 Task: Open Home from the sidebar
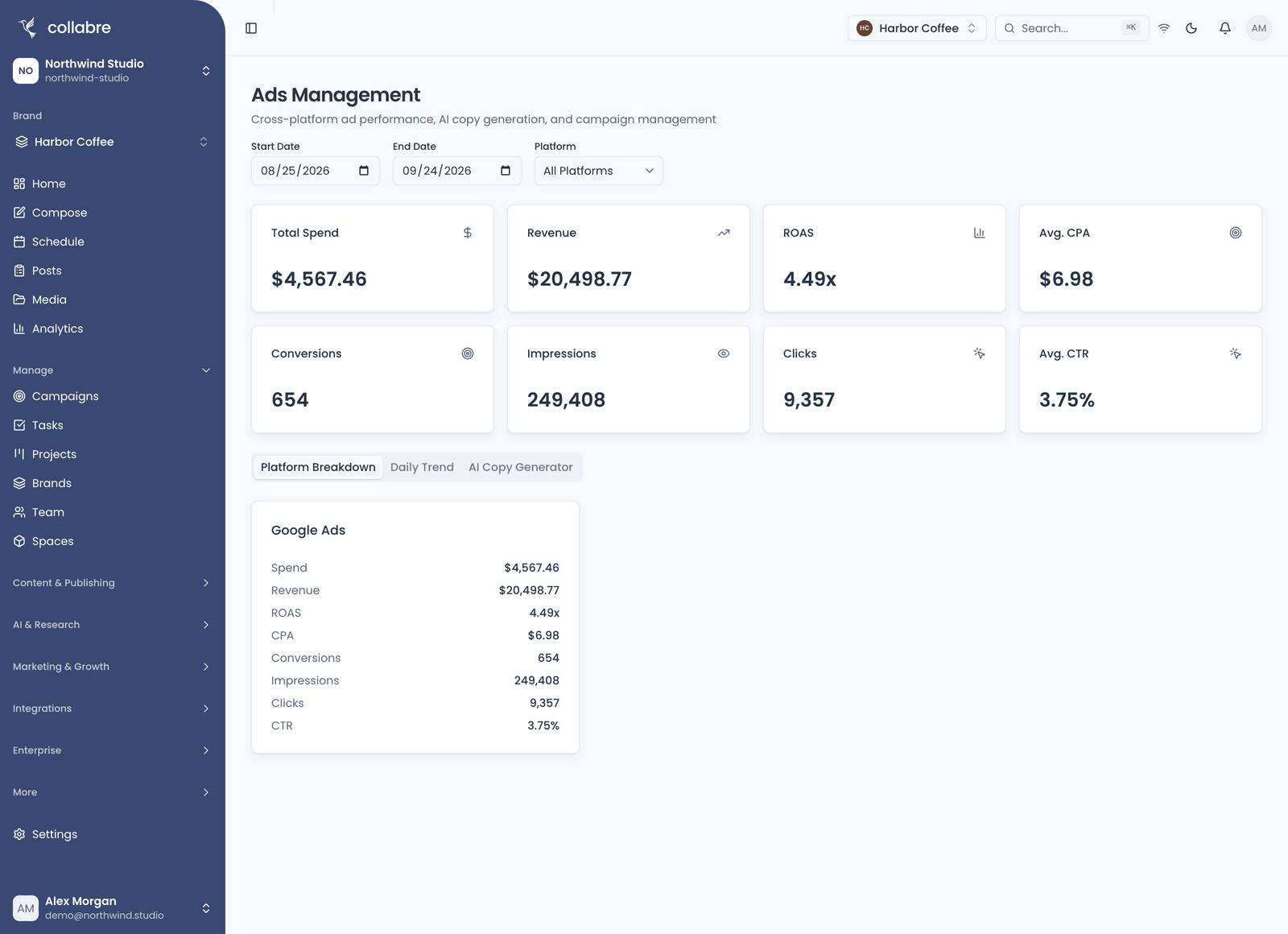tap(113, 184)
